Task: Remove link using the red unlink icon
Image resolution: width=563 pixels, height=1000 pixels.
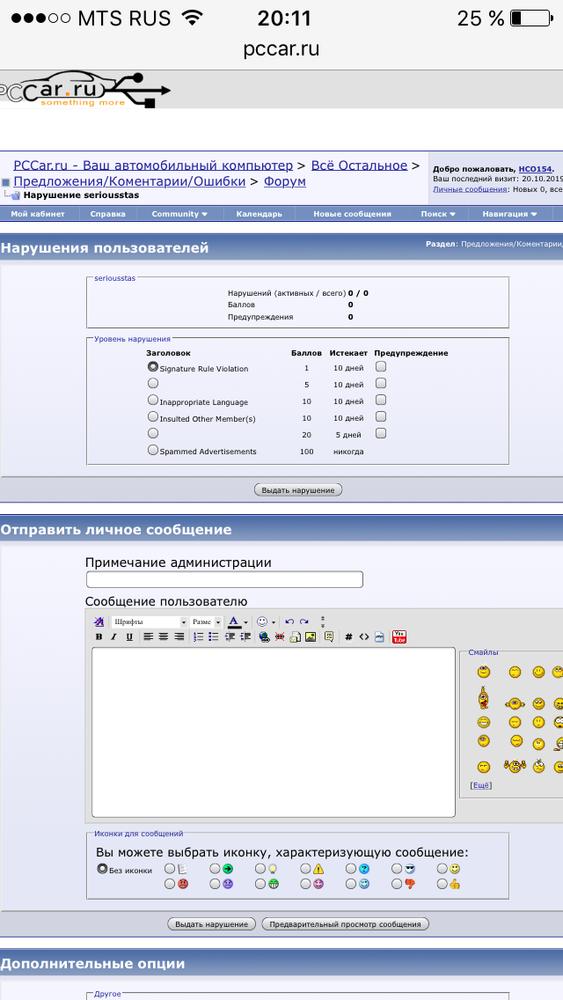Action: (279, 636)
